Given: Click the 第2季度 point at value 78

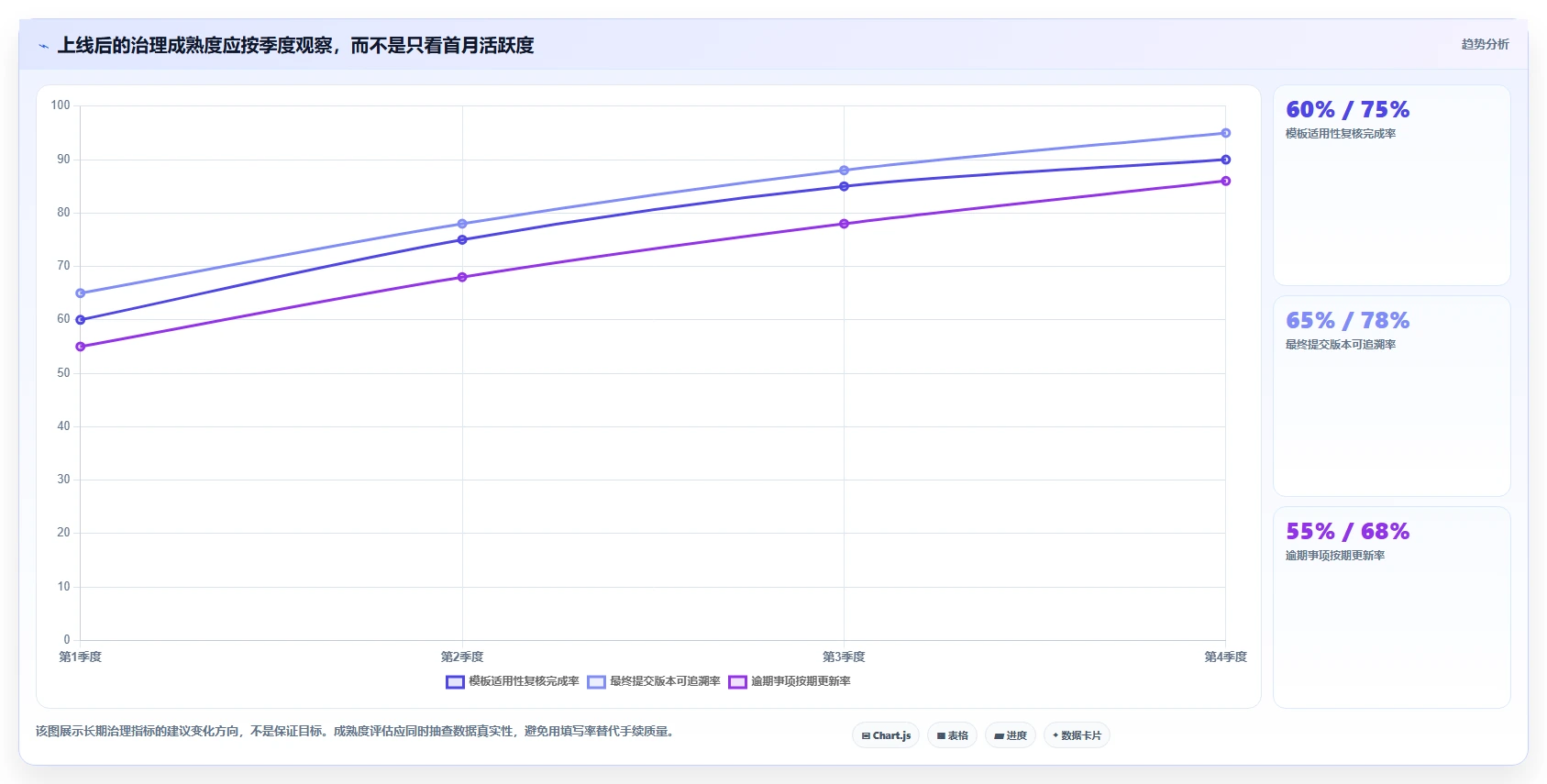Looking at the screenshot, I should (x=462, y=224).
